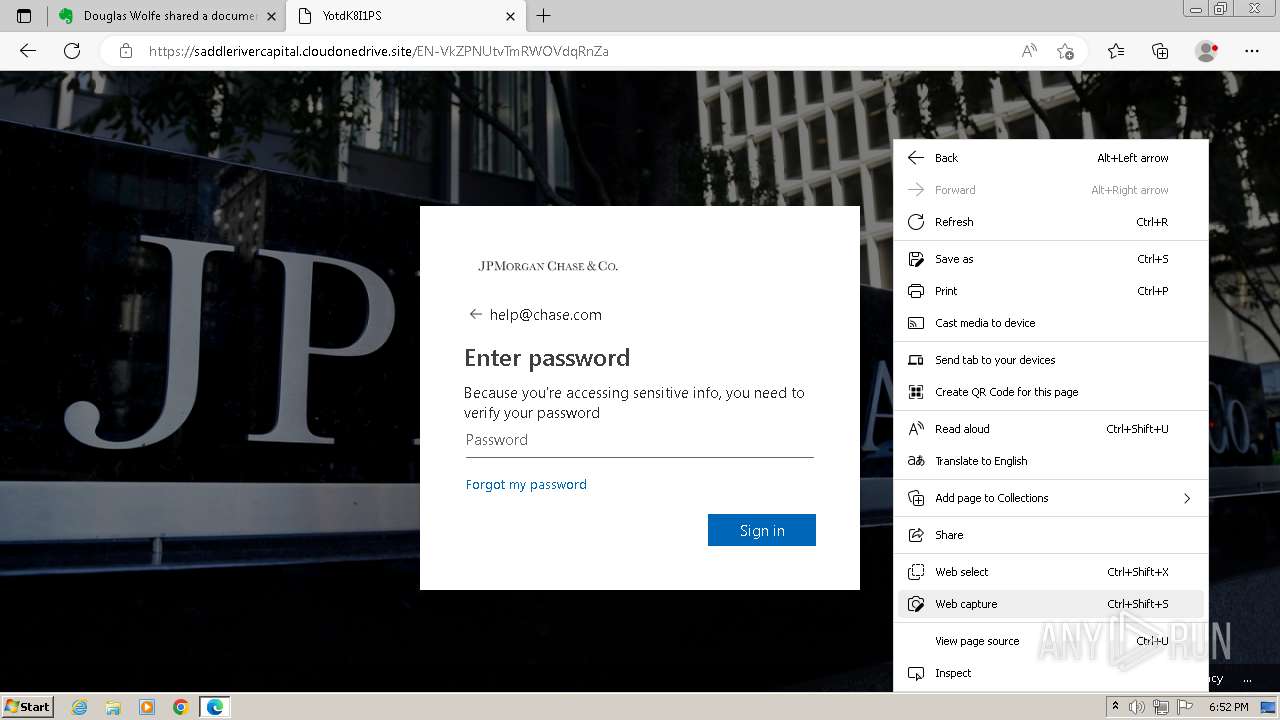
Task: Close the YotdK8I1PS tab
Action: point(510,16)
